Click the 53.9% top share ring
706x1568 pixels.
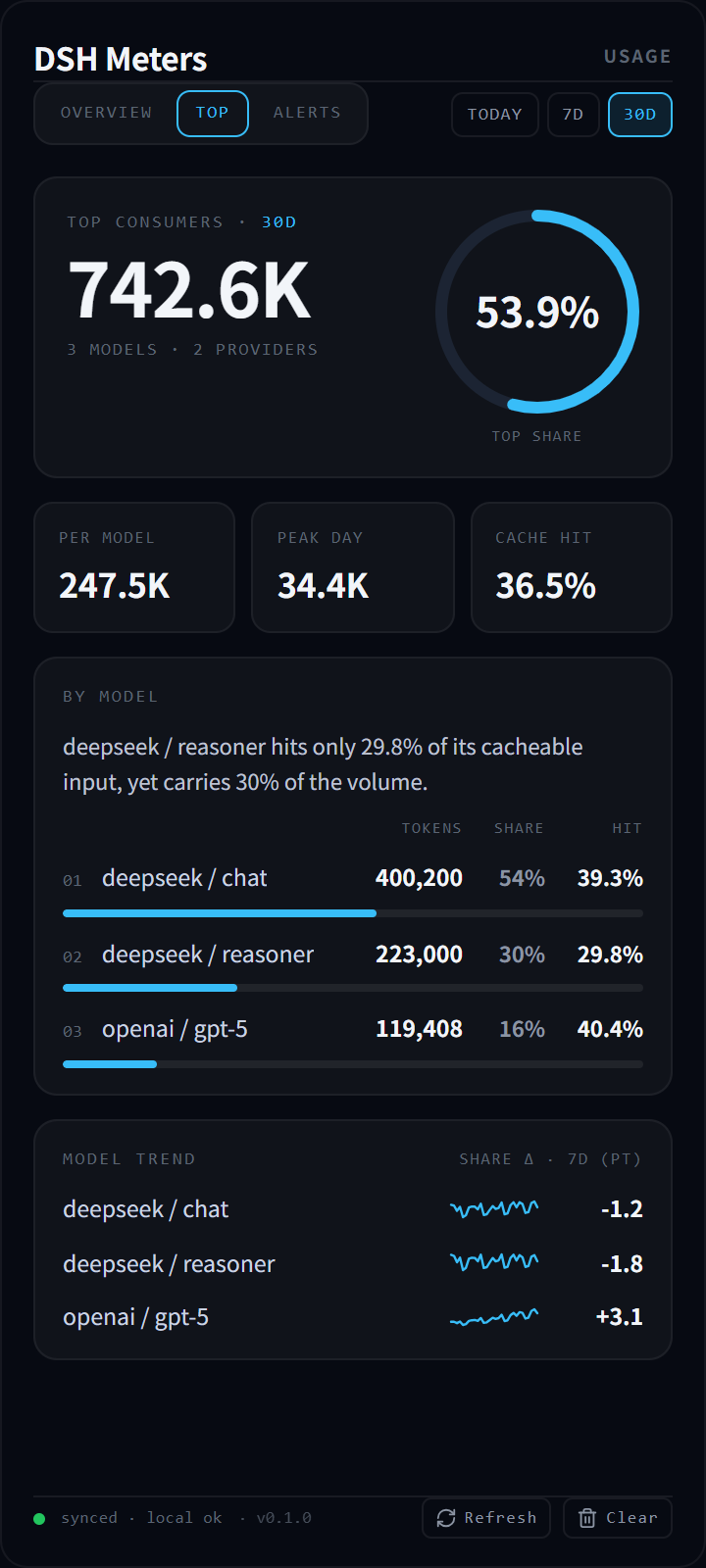pos(537,312)
